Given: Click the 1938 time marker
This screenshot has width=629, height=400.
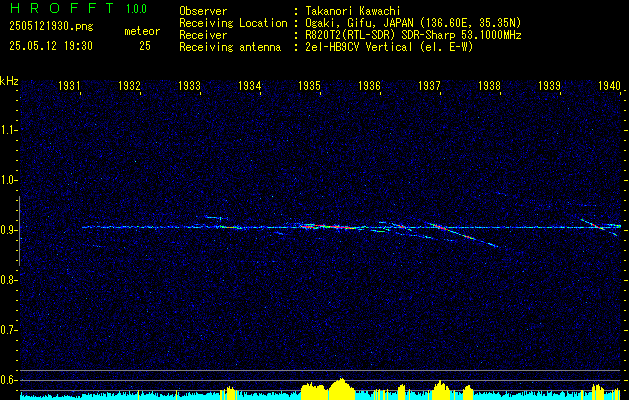Looking at the screenshot, I should point(489,85).
